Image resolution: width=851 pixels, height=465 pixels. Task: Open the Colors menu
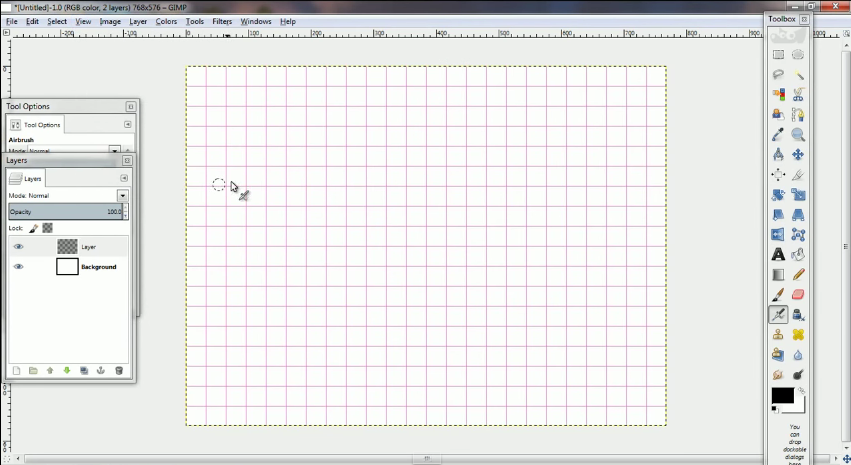pos(166,22)
